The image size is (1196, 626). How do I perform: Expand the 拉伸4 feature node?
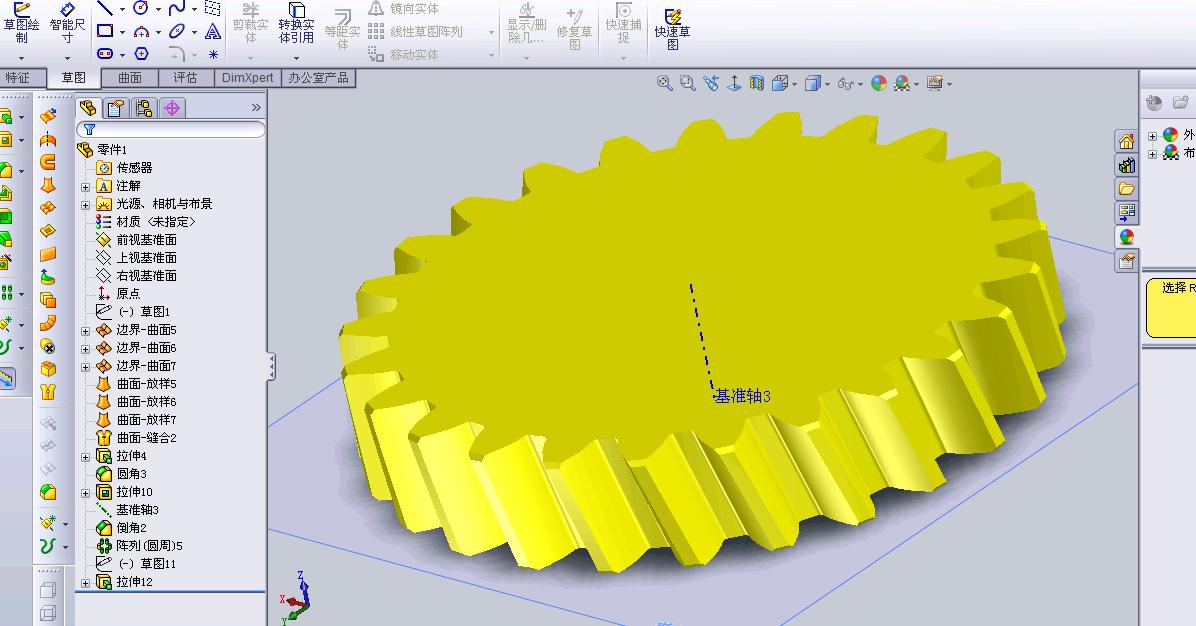85,456
